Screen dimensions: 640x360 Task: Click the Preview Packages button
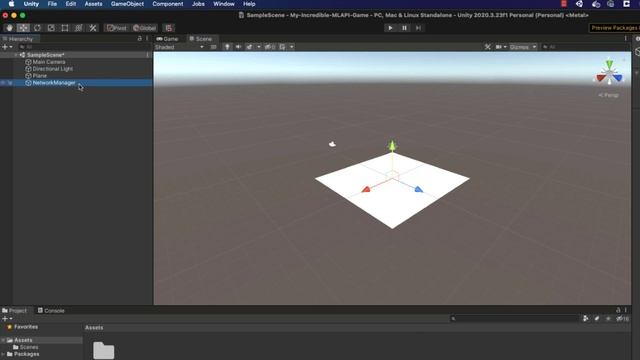[x=614, y=28]
